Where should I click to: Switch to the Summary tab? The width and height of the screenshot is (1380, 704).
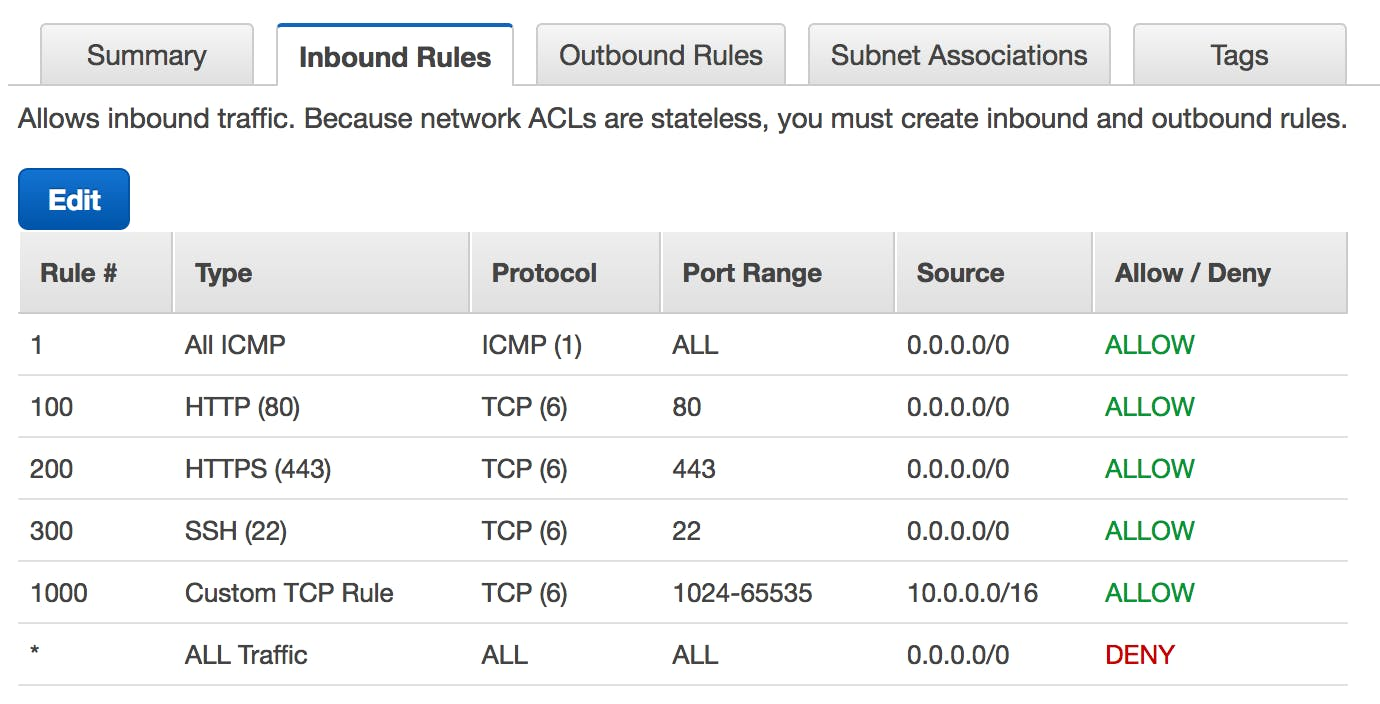tap(146, 55)
